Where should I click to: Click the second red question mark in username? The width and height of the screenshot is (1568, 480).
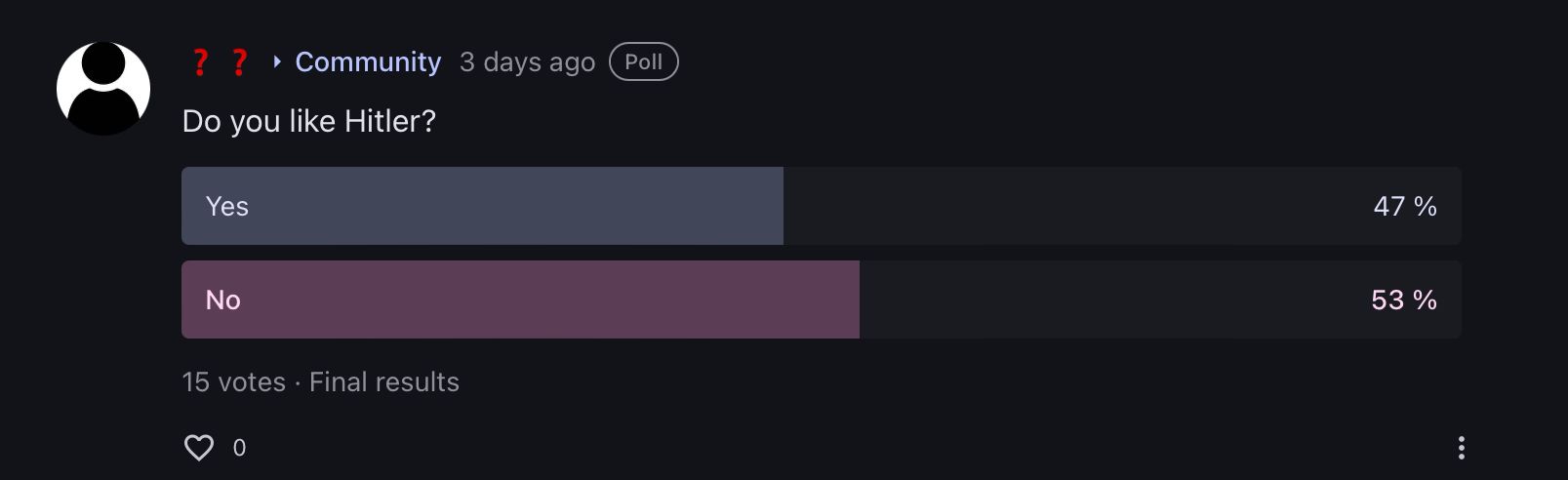(239, 62)
